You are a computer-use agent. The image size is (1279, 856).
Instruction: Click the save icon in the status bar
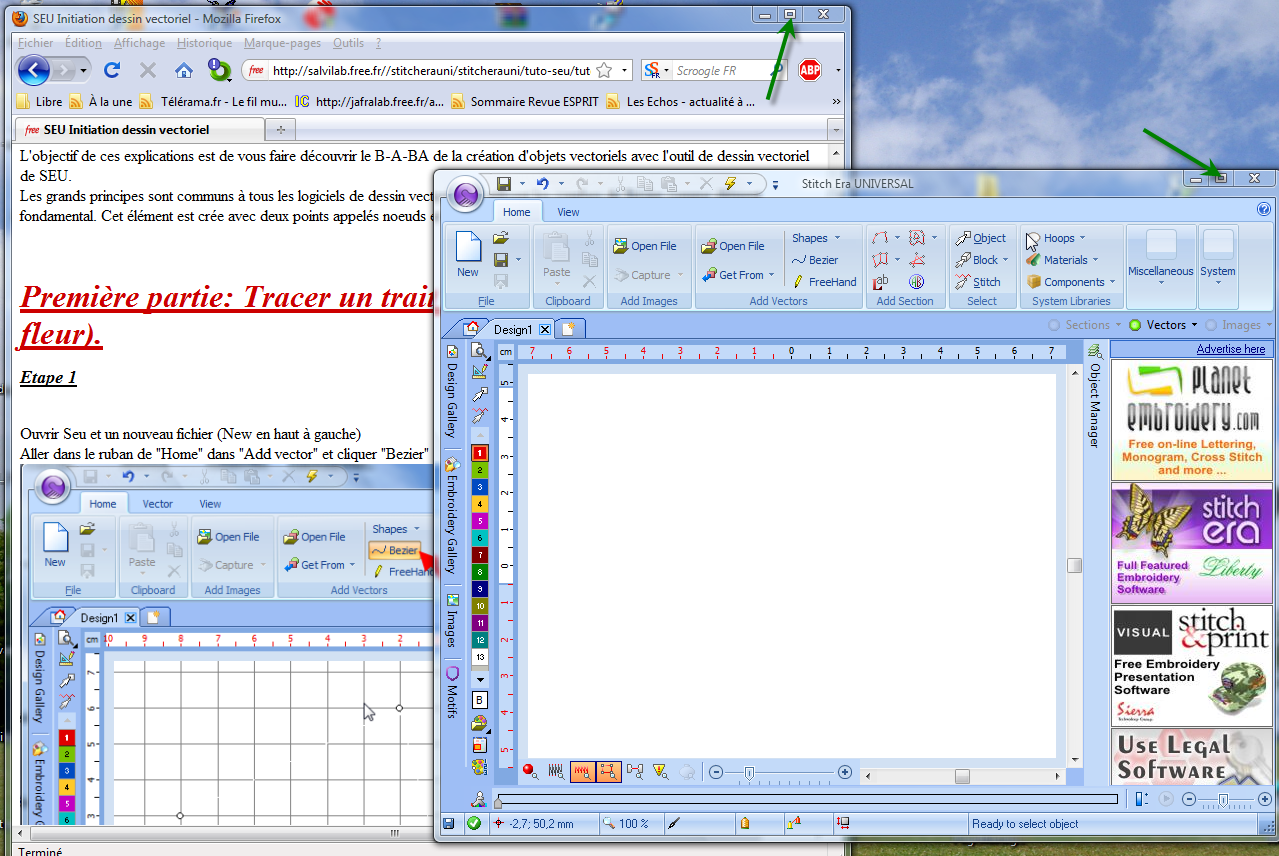(x=449, y=824)
